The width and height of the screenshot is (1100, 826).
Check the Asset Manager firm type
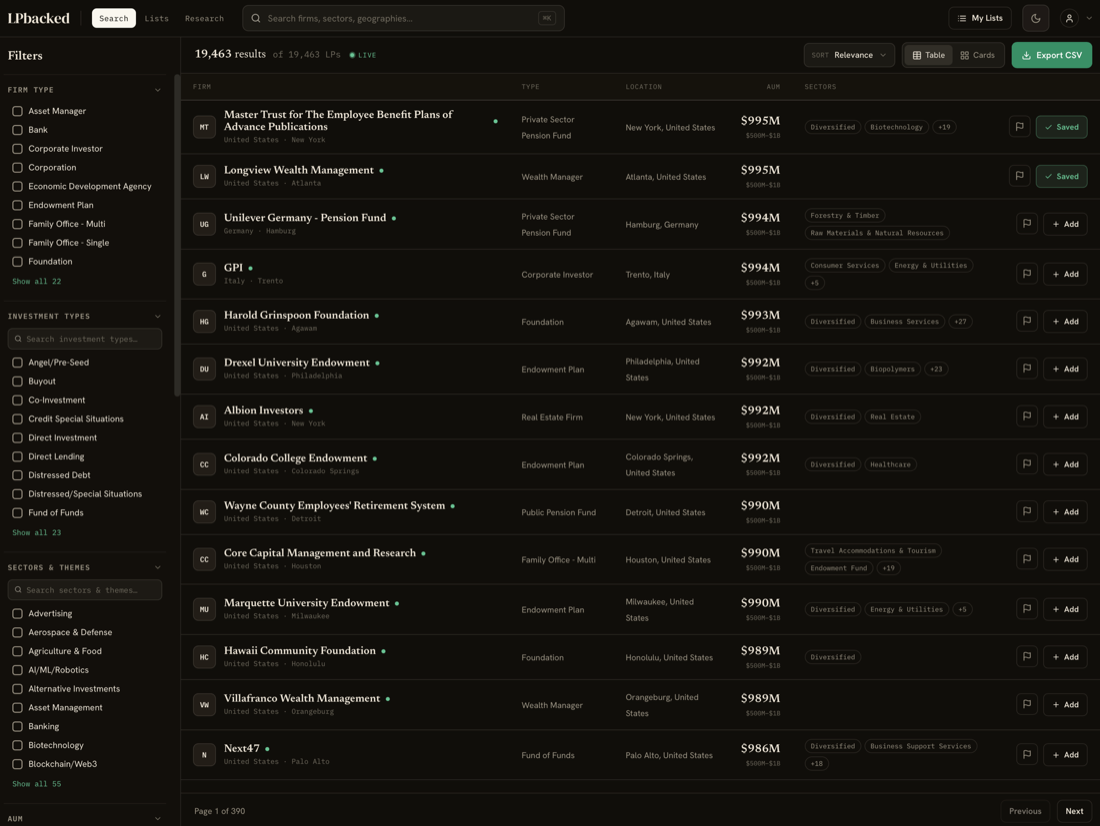pos(18,111)
